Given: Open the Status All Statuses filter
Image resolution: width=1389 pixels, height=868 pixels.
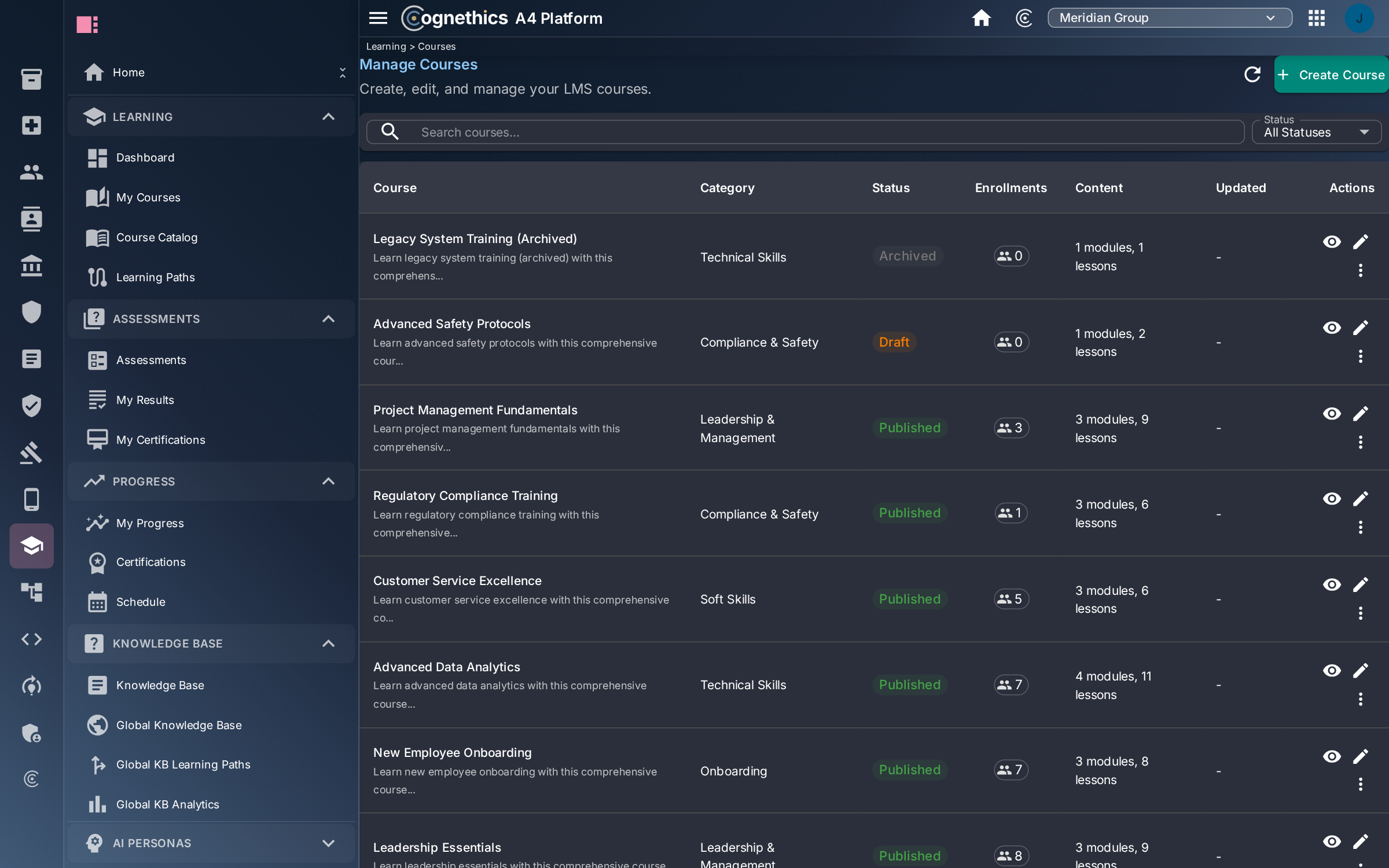Looking at the screenshot, I should (1316, 132).
